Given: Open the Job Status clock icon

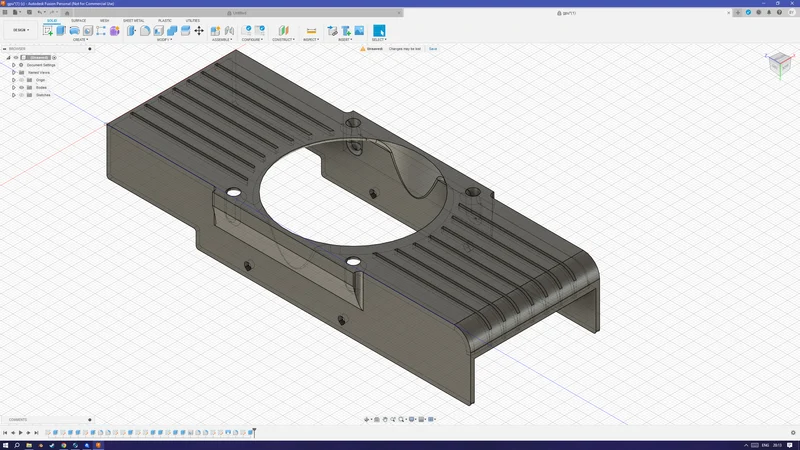Looking at the screenshot, I should point(759,13).
